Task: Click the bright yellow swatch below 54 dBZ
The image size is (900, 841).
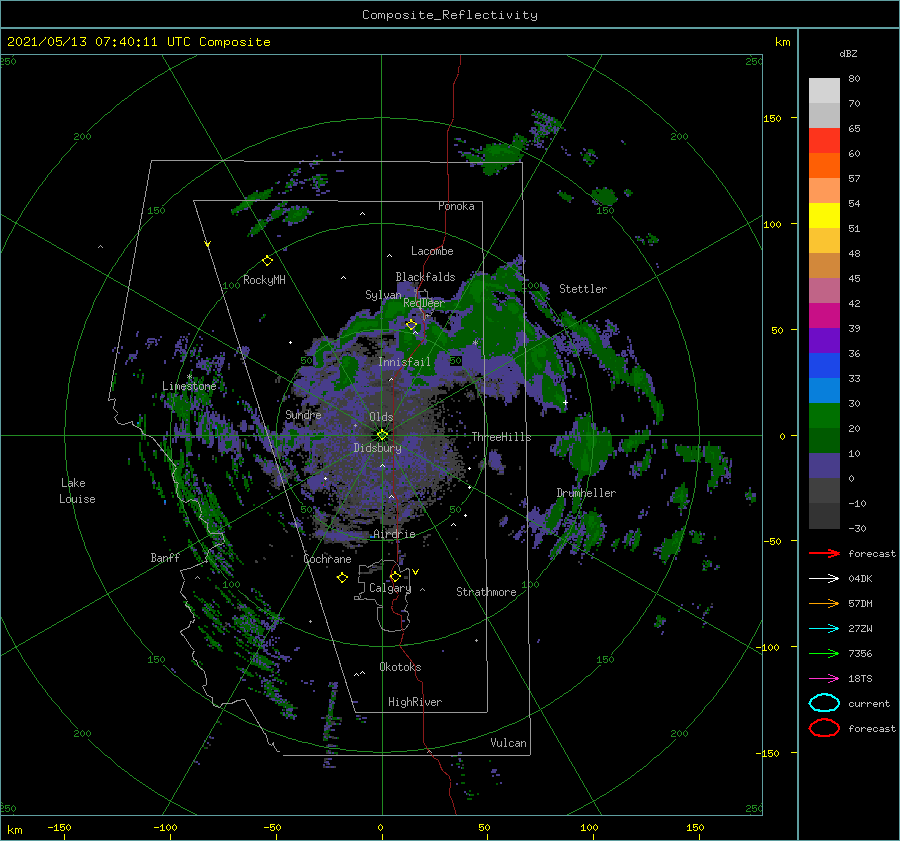Action: [824, 215]
